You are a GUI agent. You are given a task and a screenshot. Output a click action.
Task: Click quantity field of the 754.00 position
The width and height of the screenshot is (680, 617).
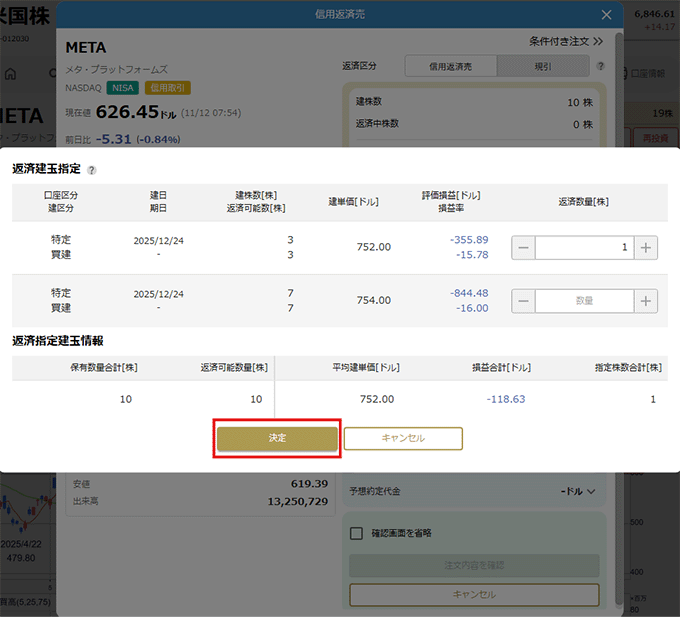[x=584, y=301]
